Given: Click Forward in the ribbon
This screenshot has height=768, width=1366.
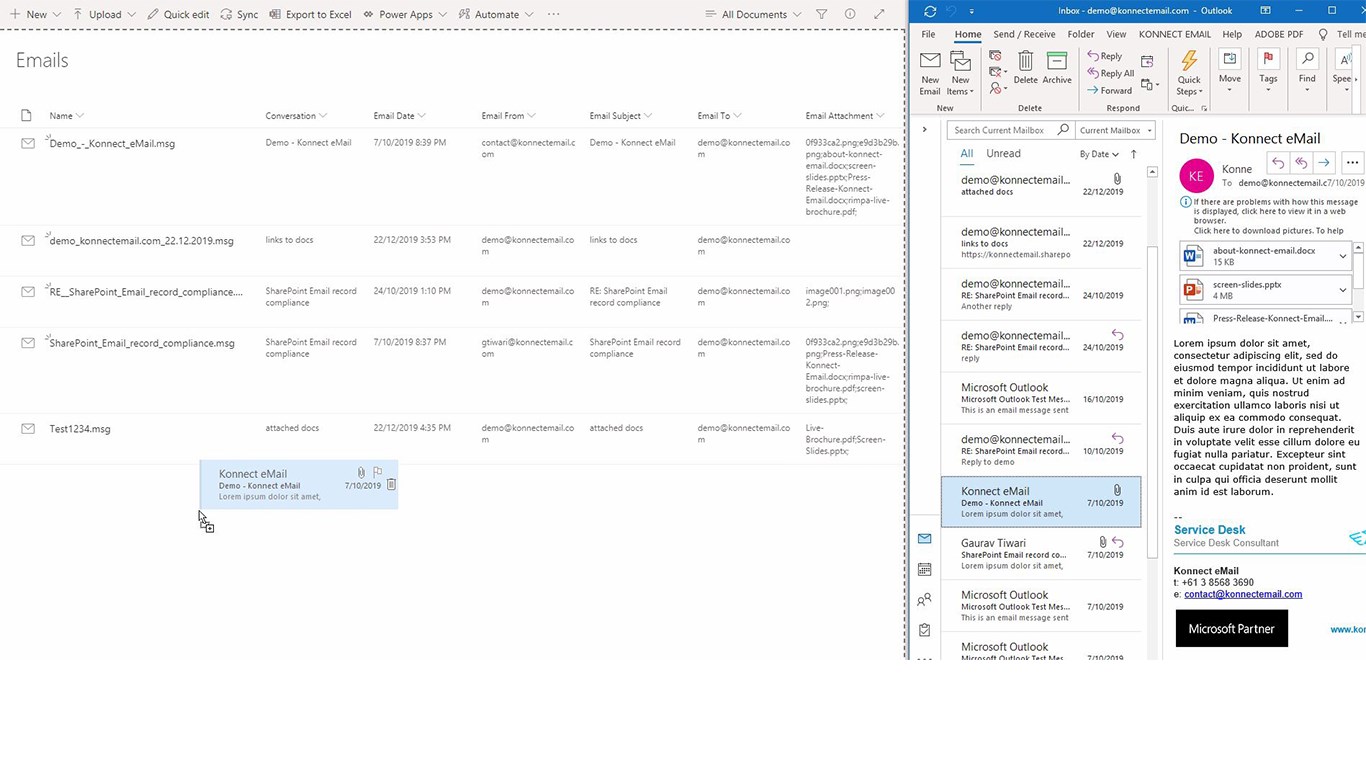Looking at the screenshot, I should pos(1109,90).
